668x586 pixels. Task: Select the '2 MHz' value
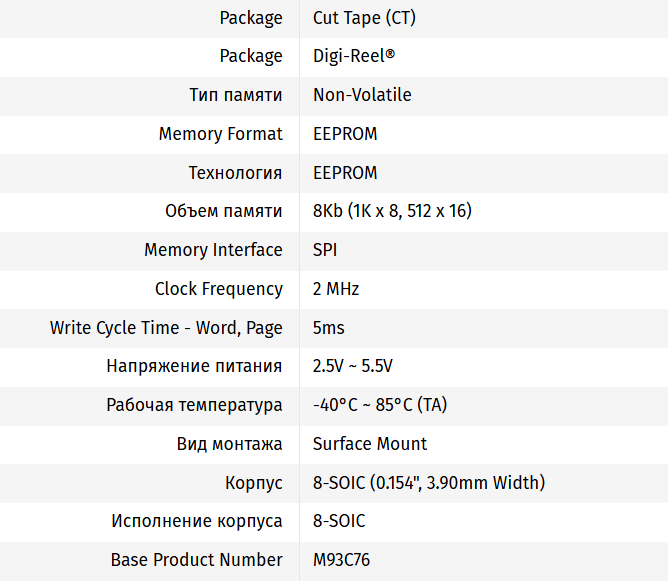point(336,289)
